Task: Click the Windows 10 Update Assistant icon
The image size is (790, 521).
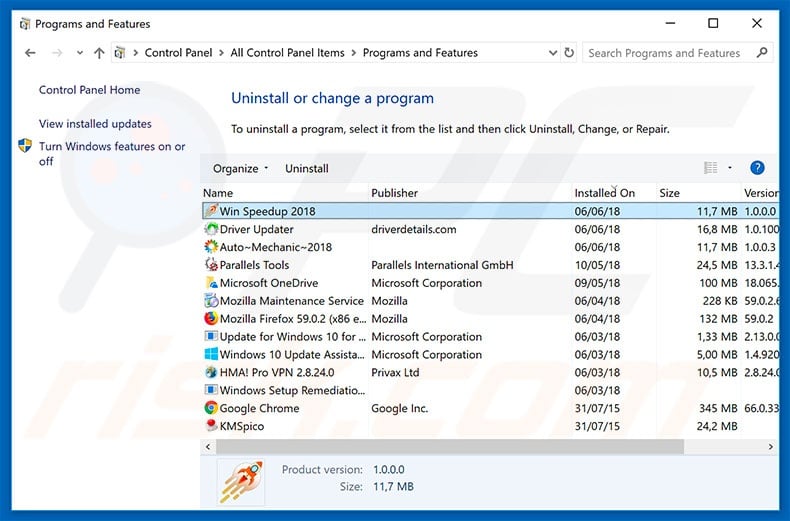Action: click(x=211, y=354)
